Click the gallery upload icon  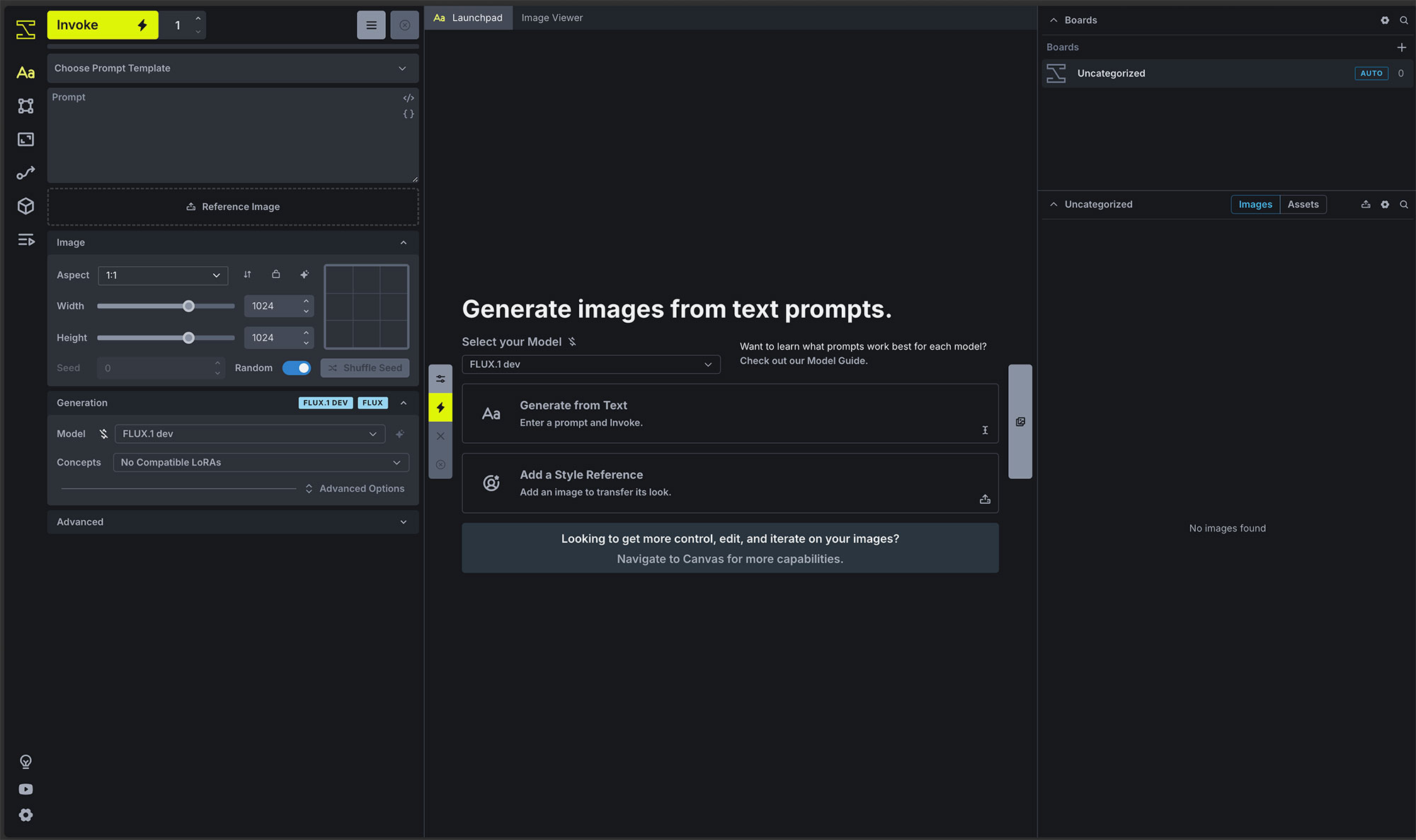coord(1366,205)
